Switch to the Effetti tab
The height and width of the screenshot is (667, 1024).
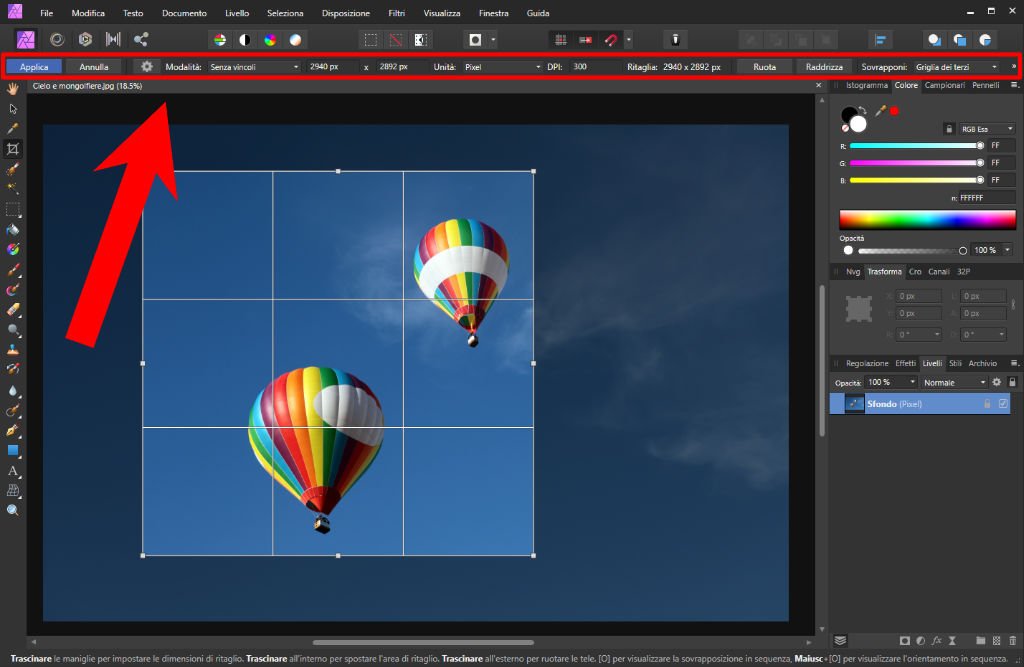905,363
